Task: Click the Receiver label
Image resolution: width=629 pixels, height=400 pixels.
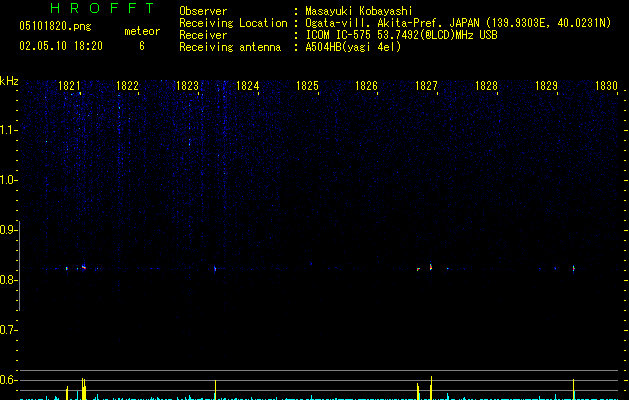Action: pos(203,35)
